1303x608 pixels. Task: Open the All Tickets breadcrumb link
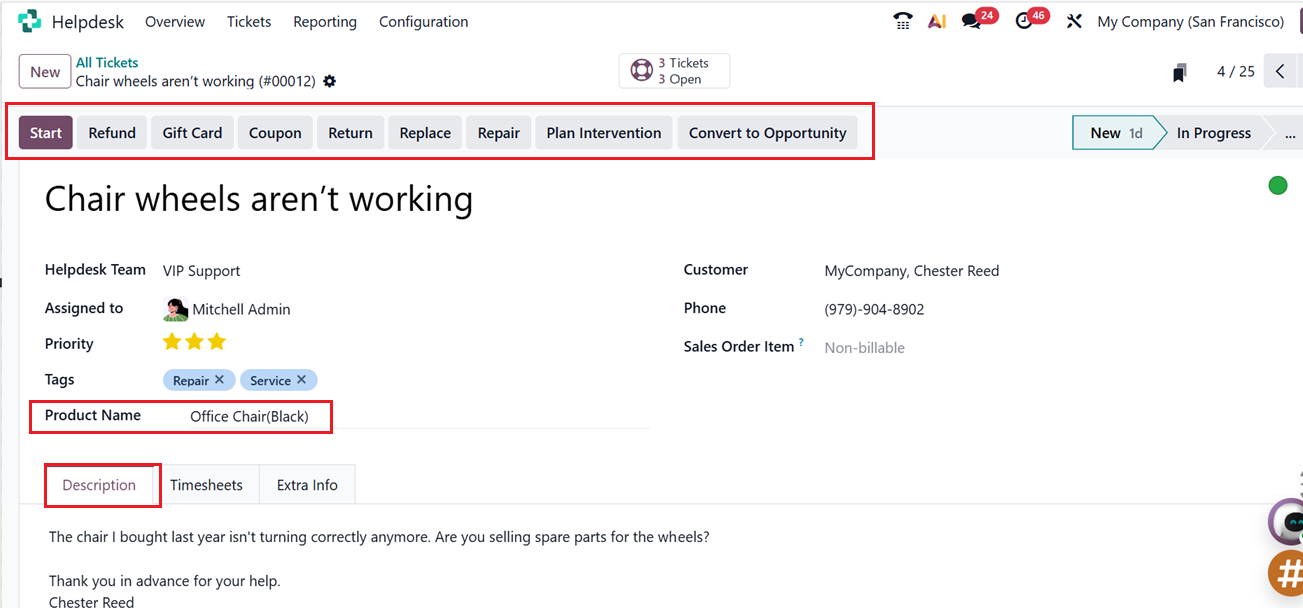(x=107, y=61)
